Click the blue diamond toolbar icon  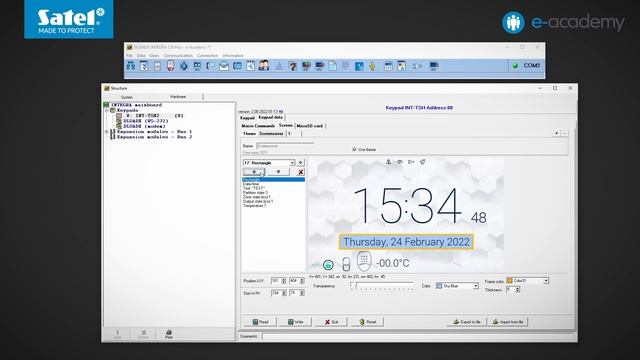pos(184,66)
